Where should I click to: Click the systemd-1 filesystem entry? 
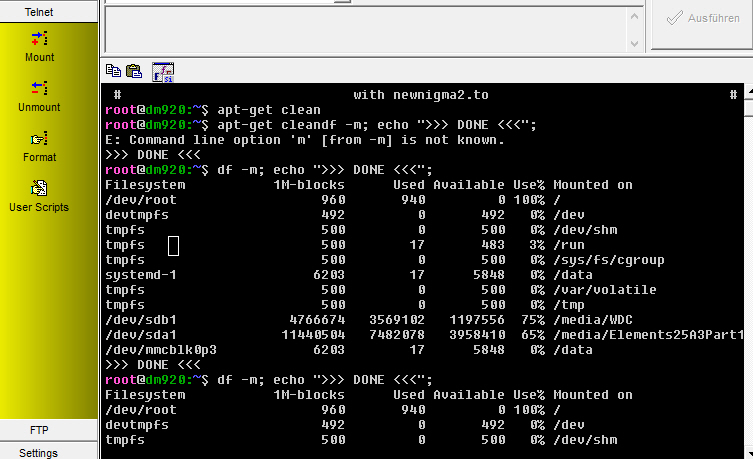coord(141,275)
